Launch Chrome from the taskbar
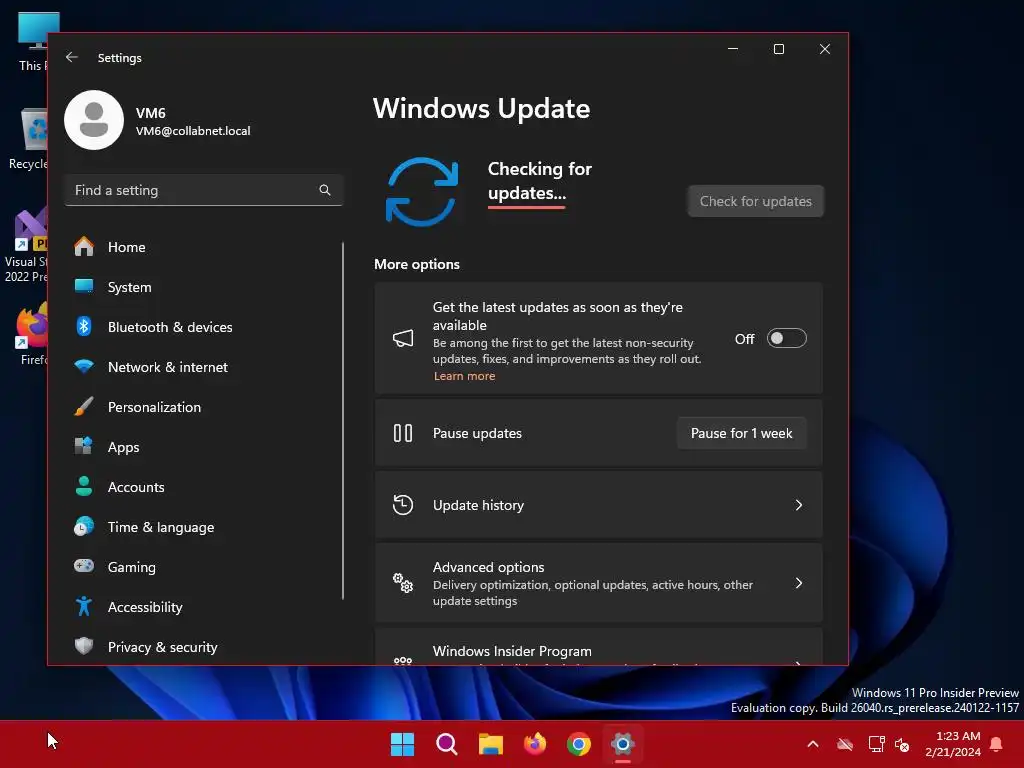Image resolution: width=1024 pixels, height=768 pixels. point(579,744)
